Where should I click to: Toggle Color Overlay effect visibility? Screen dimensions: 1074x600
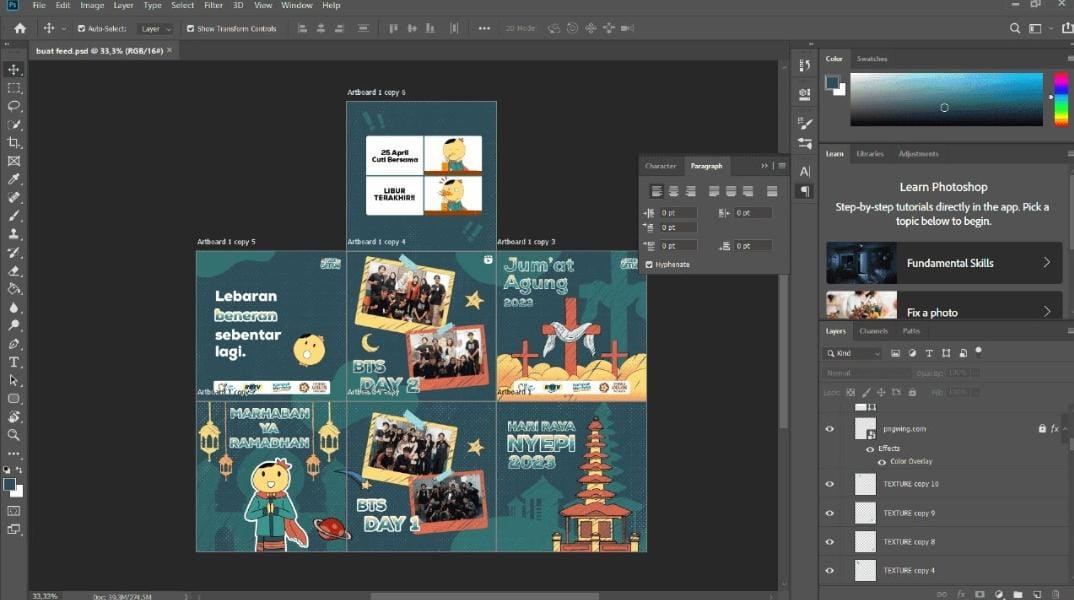[882, 462]
